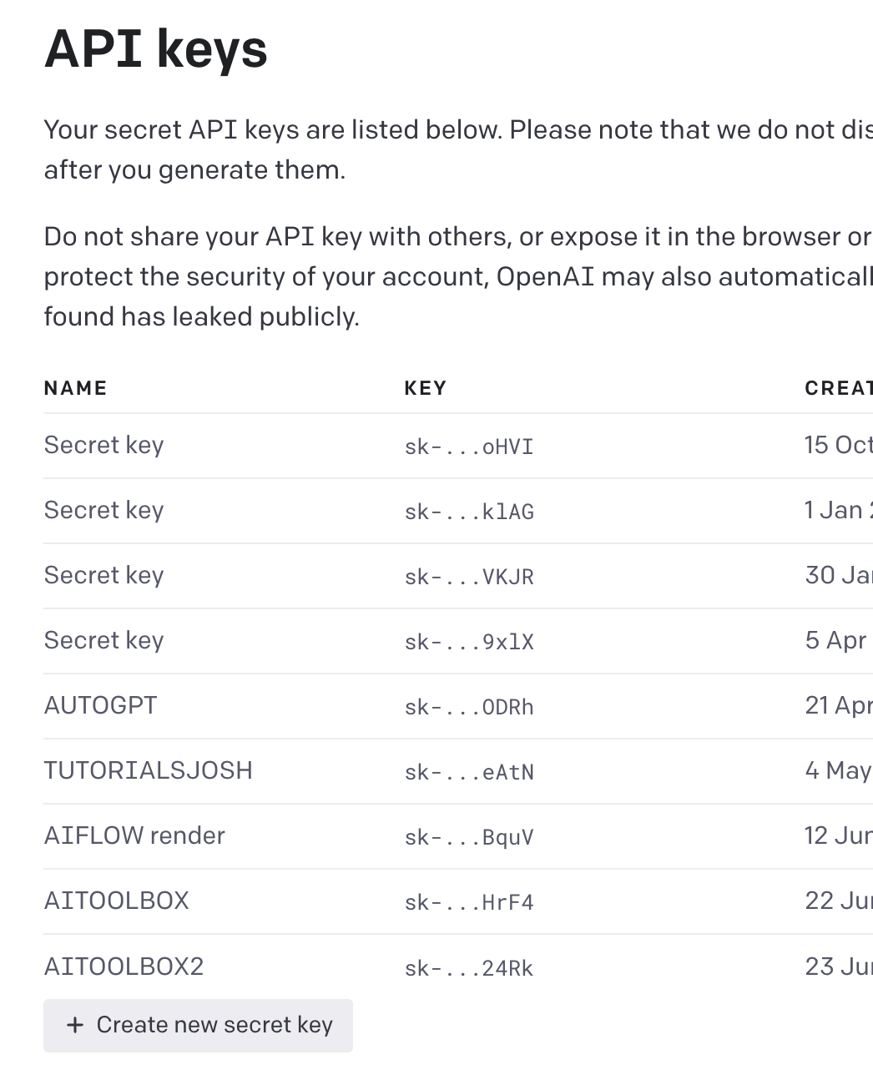Click the NAME column header
Image resolution: width=873 pixels, height=1080 pixels.
(75, 388)
